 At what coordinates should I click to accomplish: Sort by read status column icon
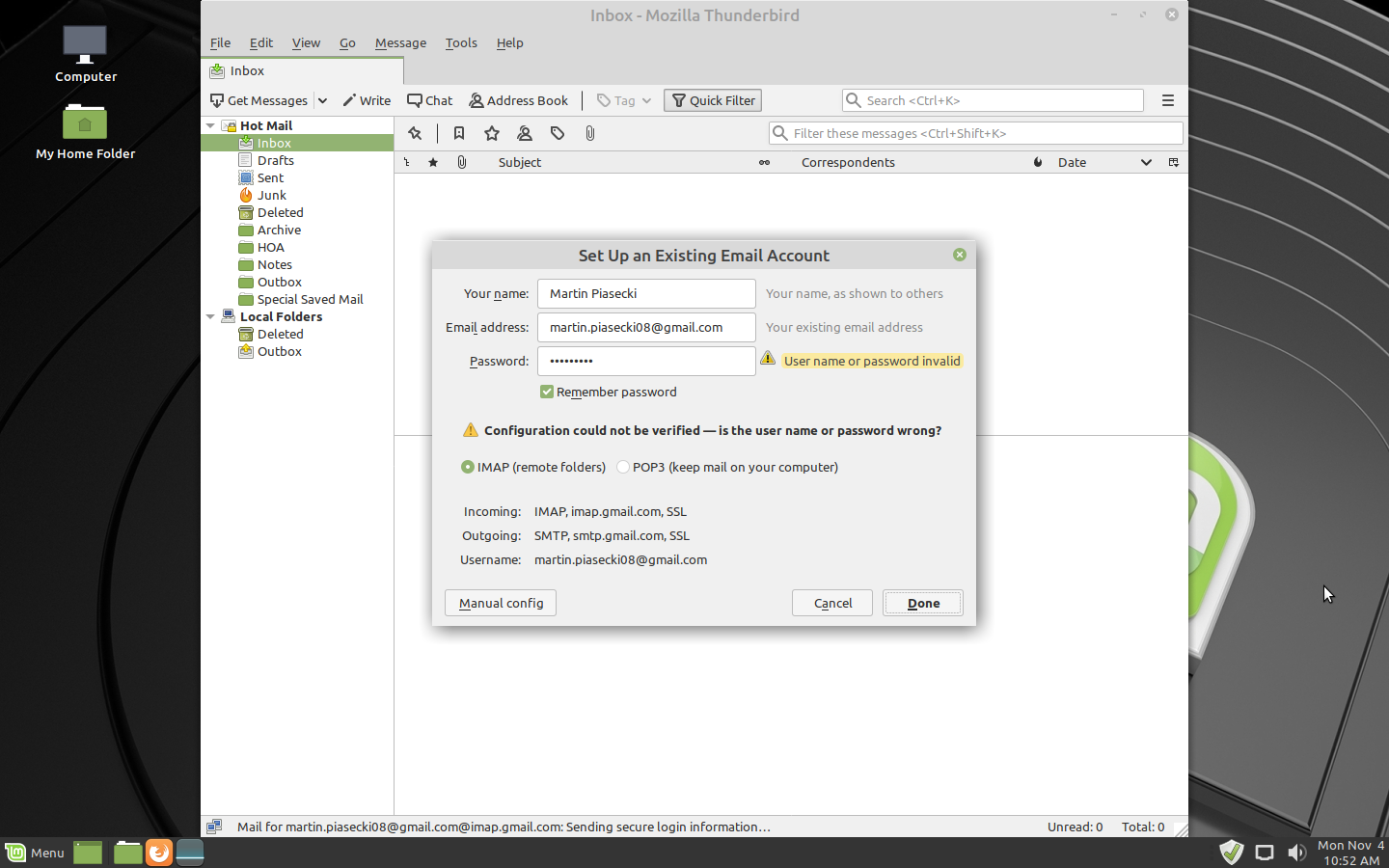click(764, 162)
